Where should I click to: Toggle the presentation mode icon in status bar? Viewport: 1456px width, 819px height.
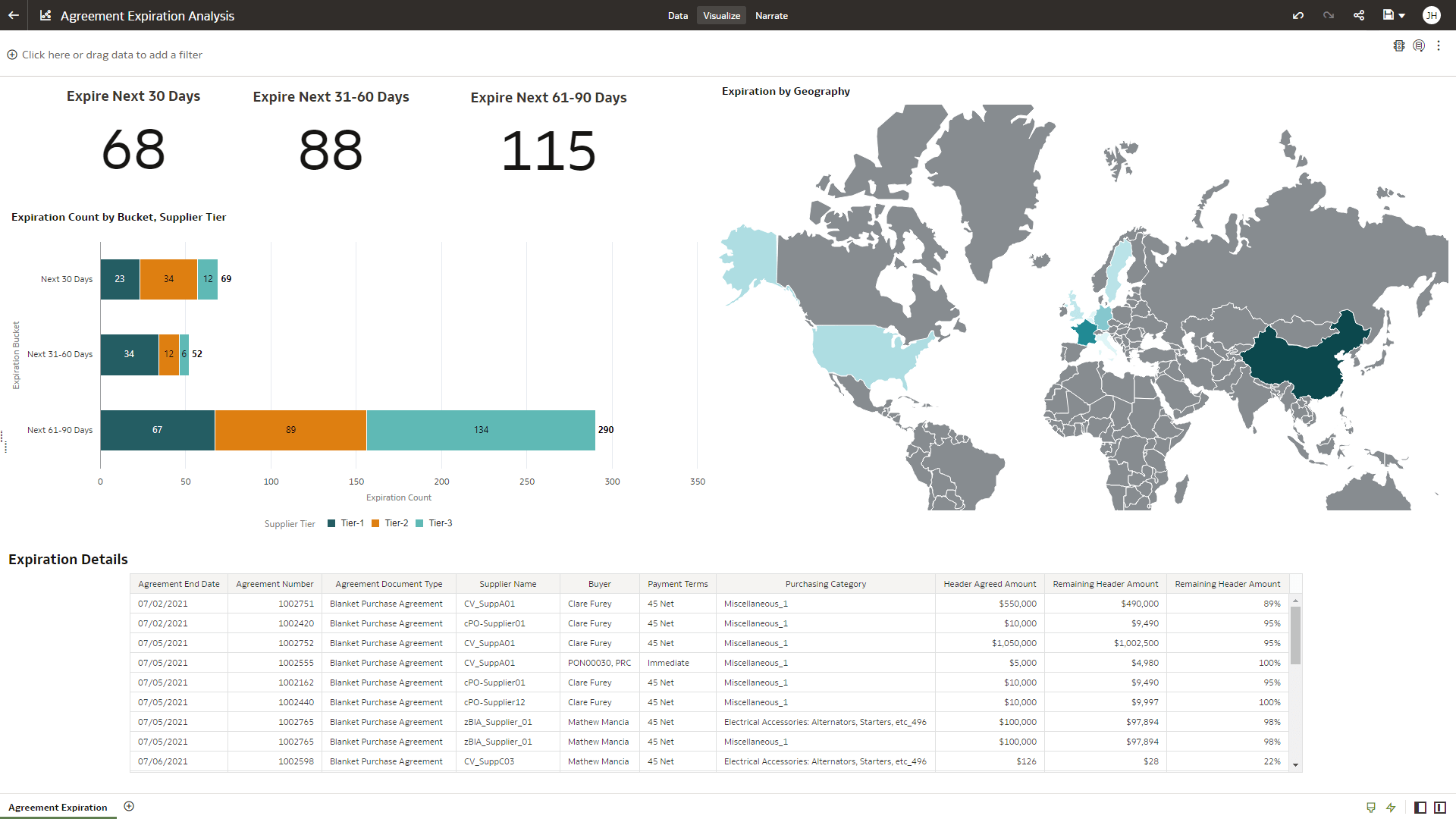[1370, 808]
